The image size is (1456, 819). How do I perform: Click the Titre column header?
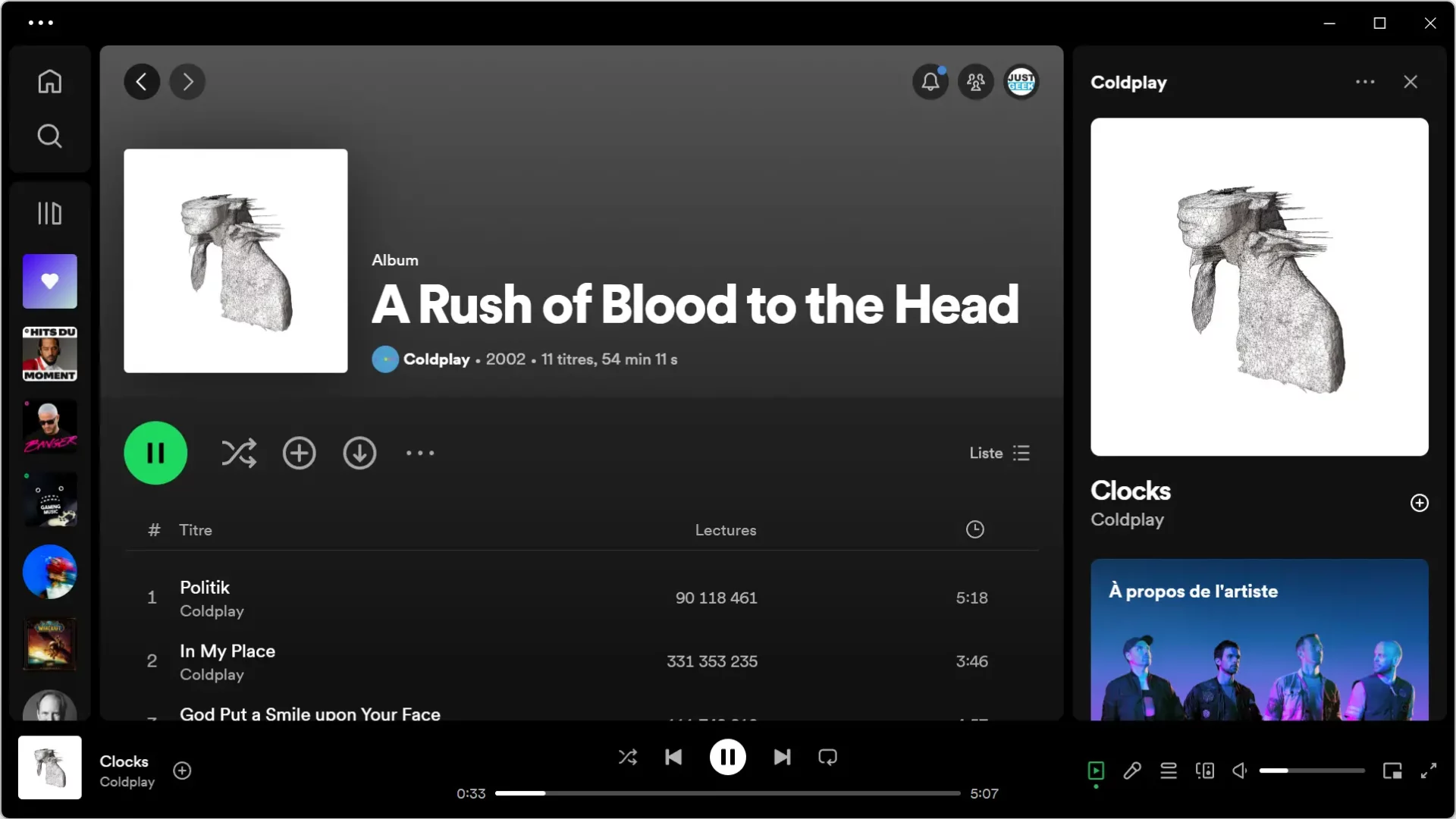coord(196,530)
